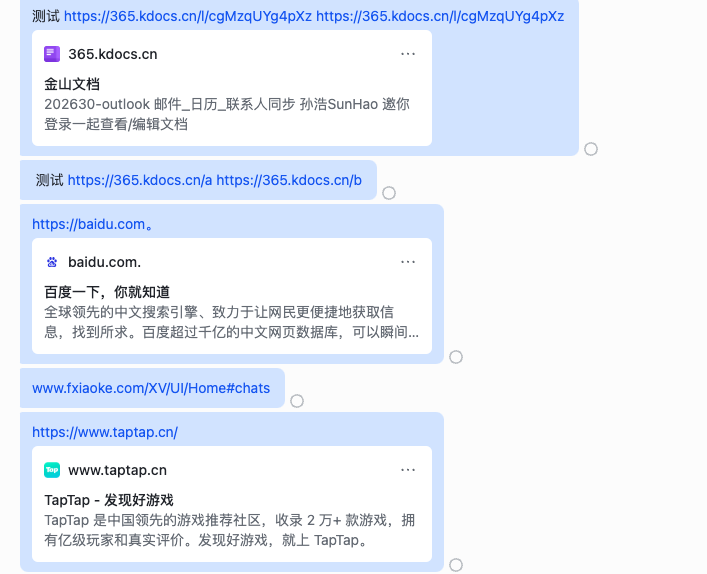This screenshot has width=707, height=574.
Task: Open the https://365.kdocs.cn/b link
Action: [x=289, y=180]
